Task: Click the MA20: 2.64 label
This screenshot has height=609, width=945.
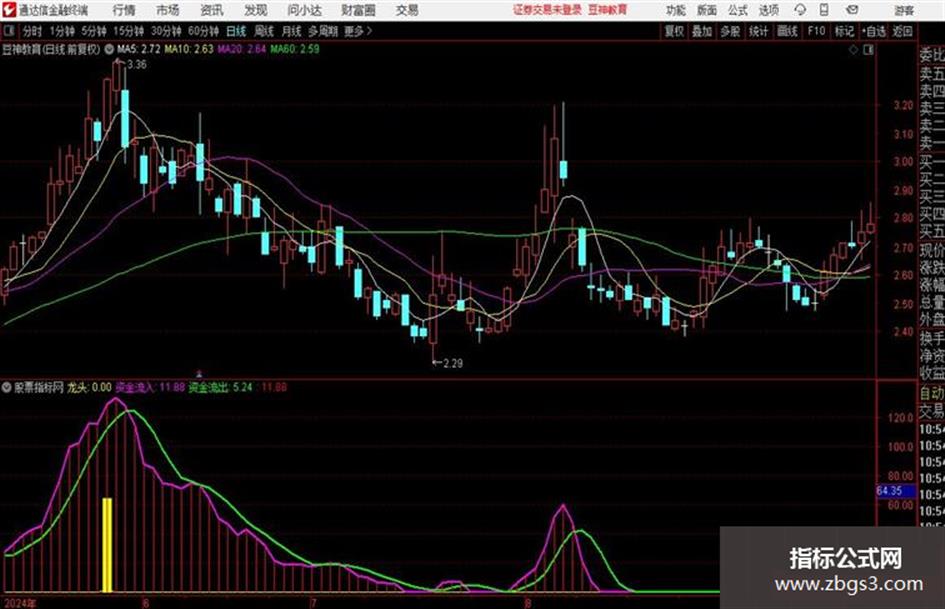Action: point(242,49)
